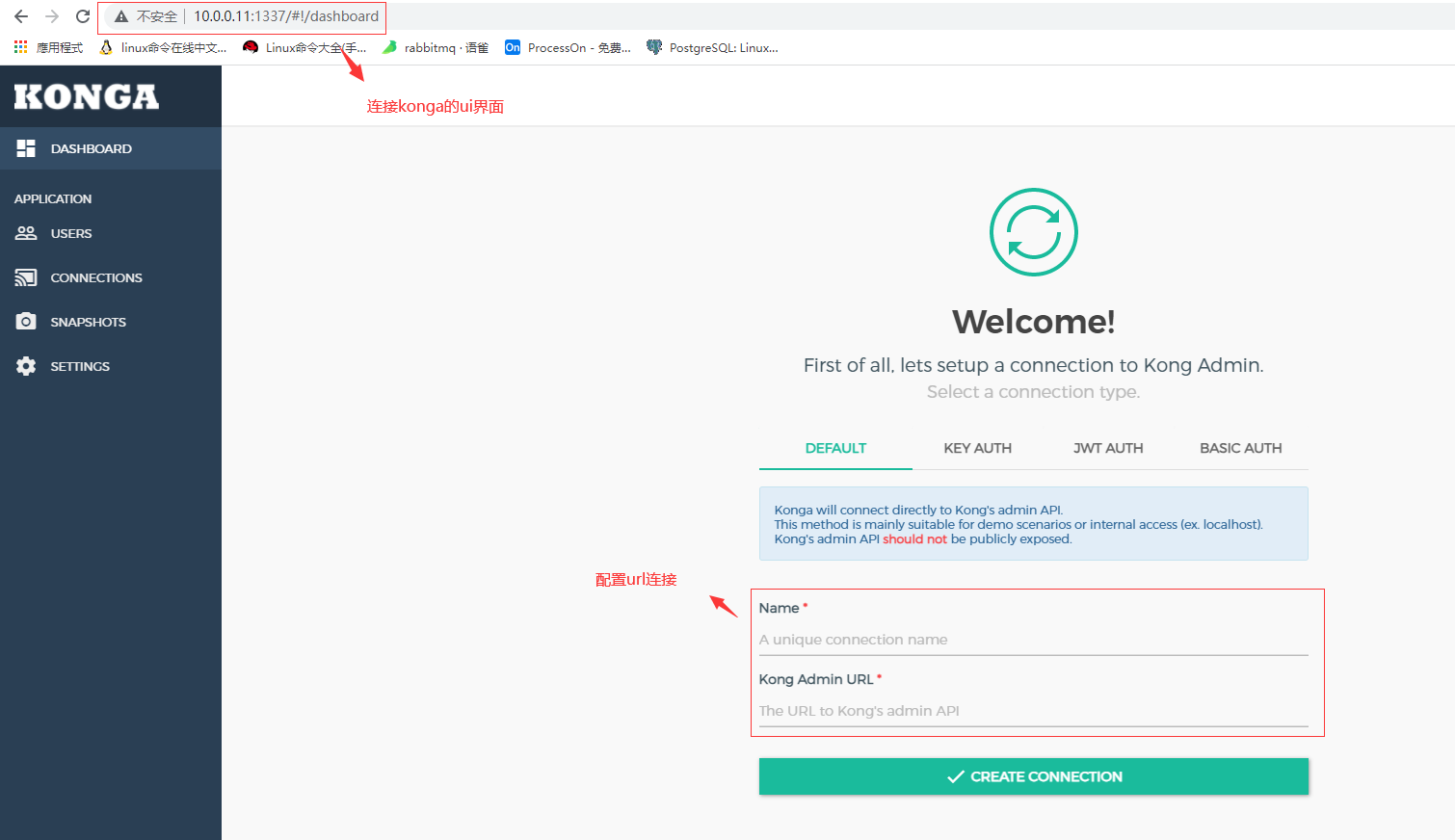Open the SETTINGS menu item

point(111,366)
